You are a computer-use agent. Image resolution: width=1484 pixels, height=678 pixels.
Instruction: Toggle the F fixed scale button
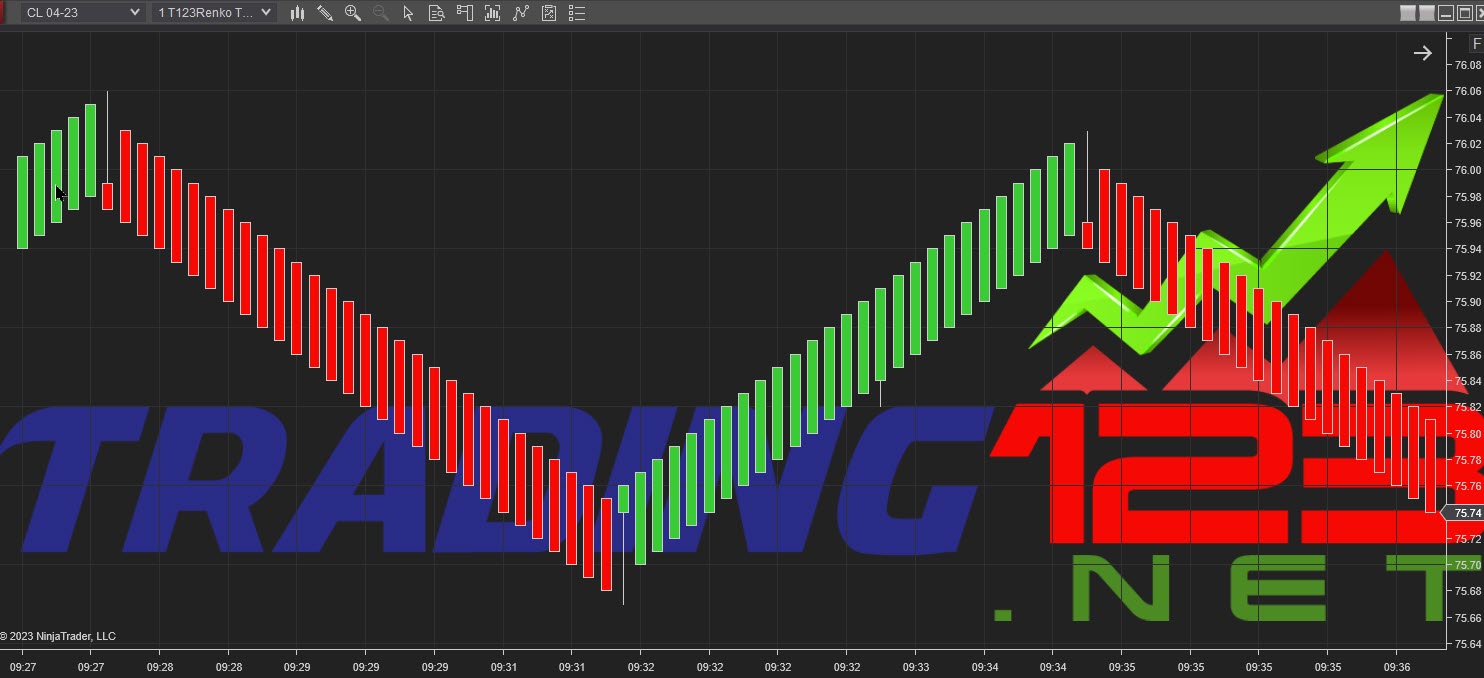coord(1477,44)
